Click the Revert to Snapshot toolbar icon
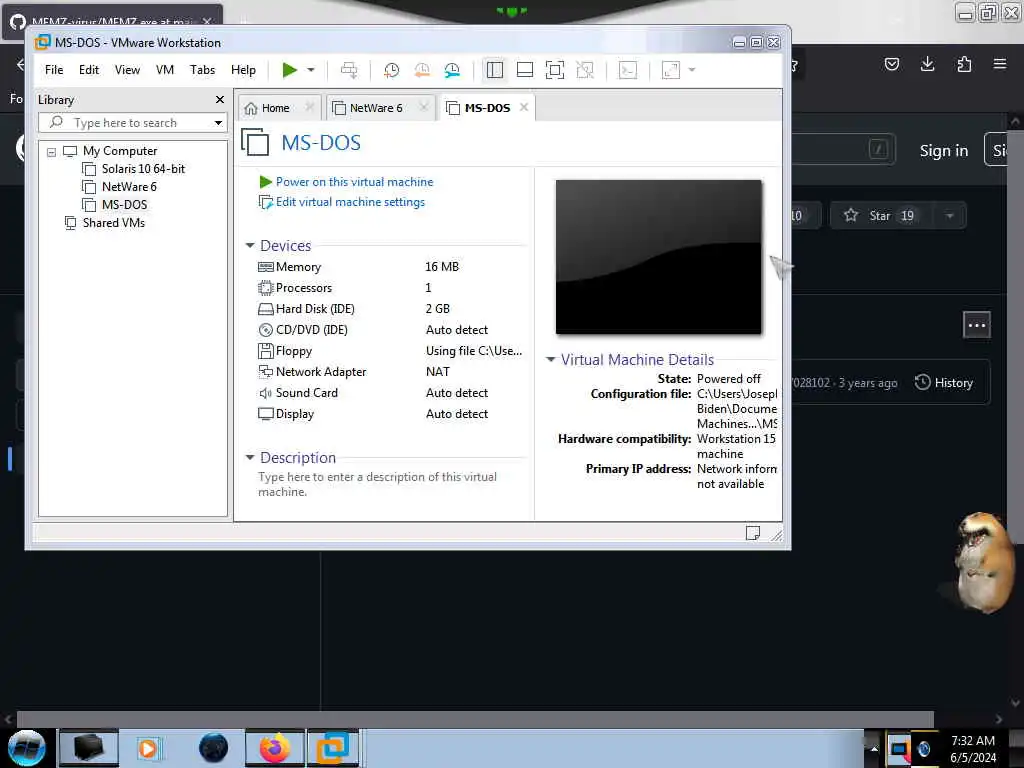The image size is (1024, 768). click(422, 70)
